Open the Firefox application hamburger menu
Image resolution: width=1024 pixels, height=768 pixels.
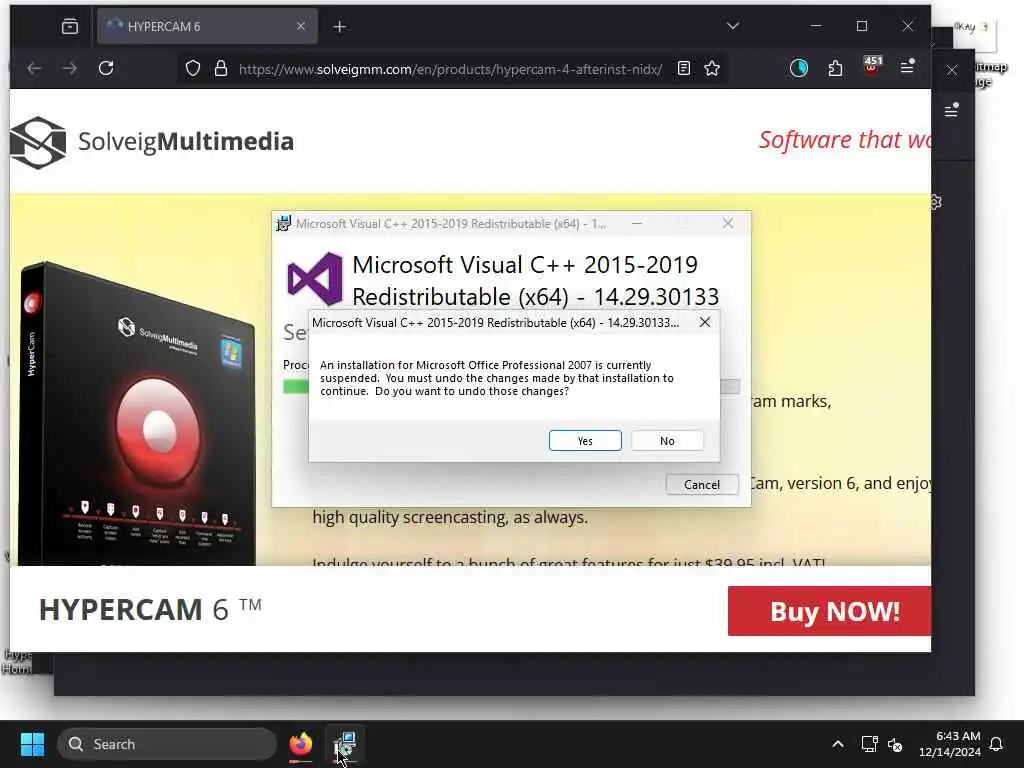pos(907,67)
